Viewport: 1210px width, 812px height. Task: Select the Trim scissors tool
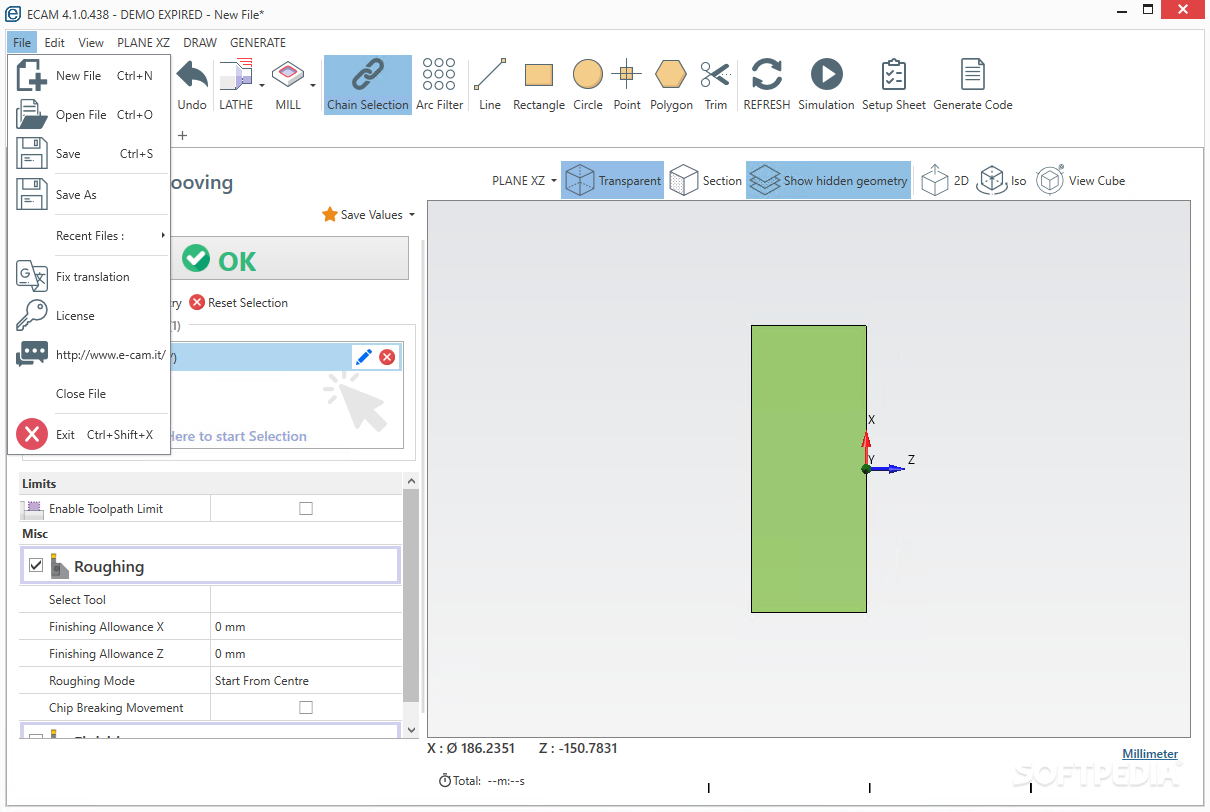[715, 85]
